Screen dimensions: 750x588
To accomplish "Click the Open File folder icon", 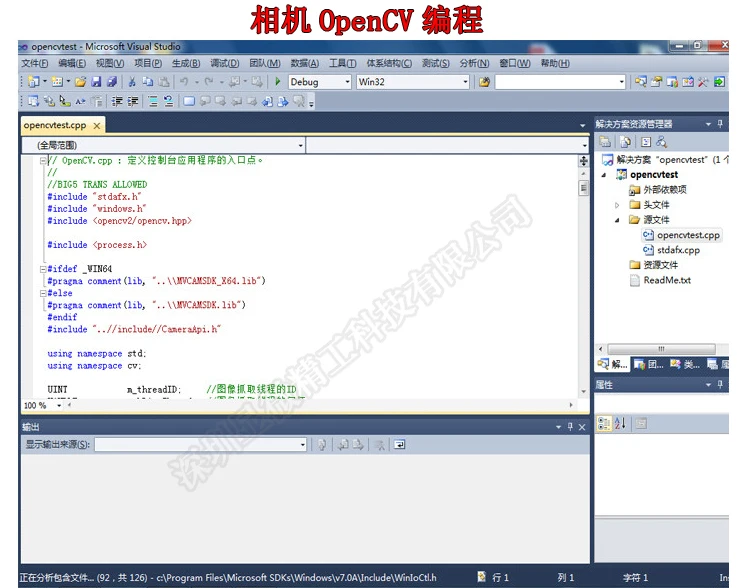I will (80, 82).
